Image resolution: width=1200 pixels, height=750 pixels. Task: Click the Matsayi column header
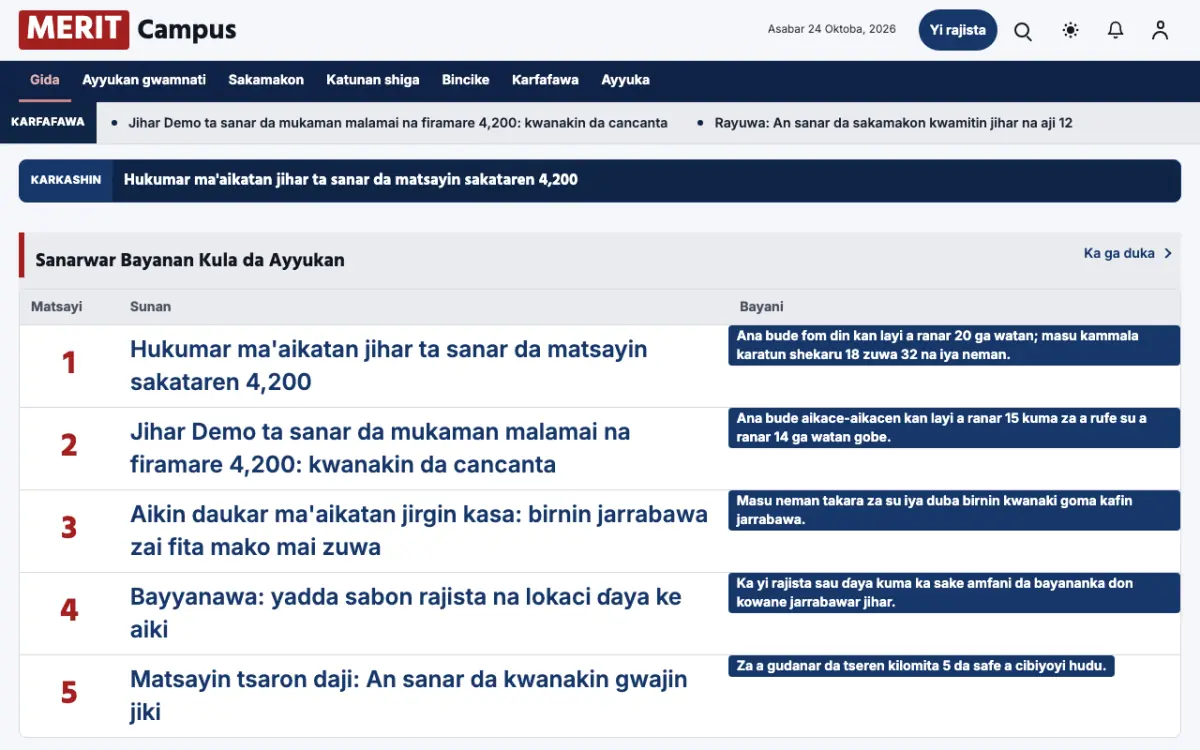coord(57,307)
